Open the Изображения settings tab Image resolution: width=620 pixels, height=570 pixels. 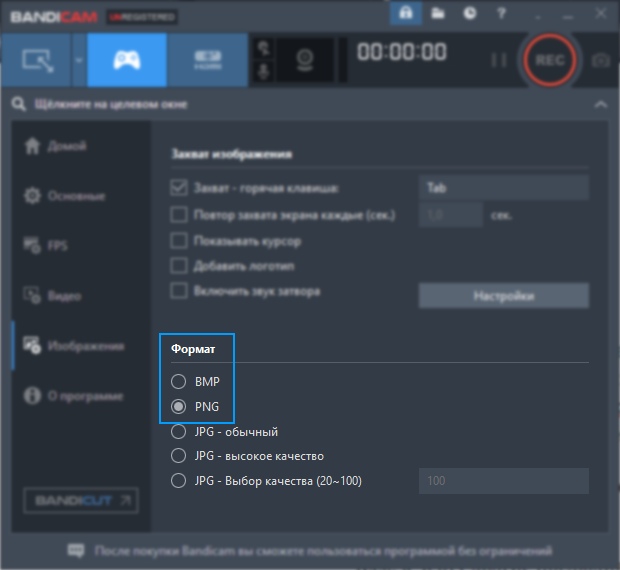[x=81, y=346]
